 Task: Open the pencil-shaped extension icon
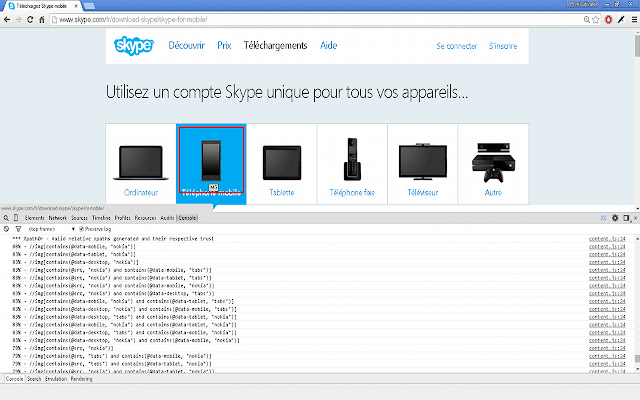click(x=621, y=20)
